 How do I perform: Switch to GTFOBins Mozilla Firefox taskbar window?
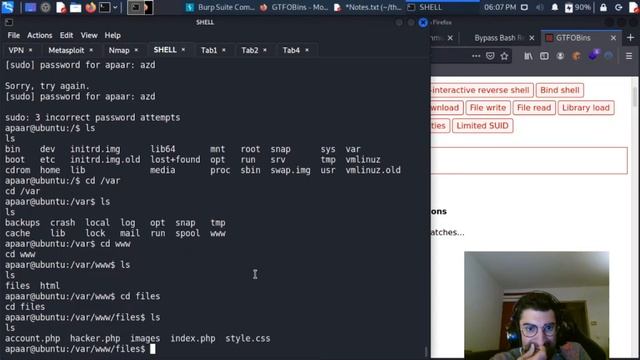[294, 7]
